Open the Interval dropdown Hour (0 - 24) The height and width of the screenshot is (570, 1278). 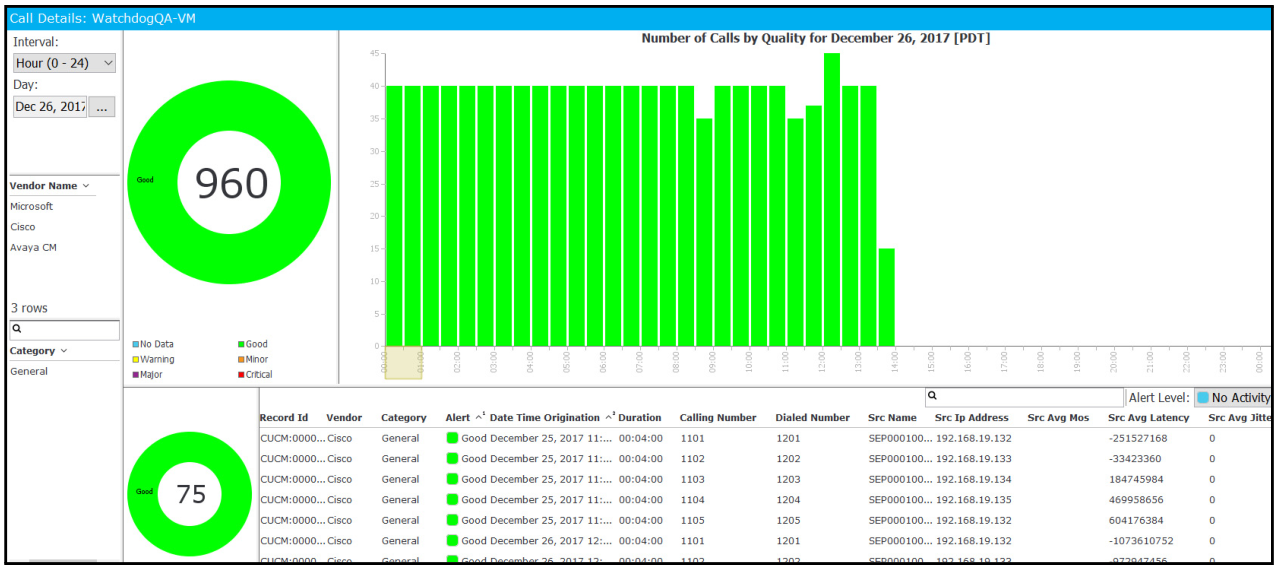(65, 63)
